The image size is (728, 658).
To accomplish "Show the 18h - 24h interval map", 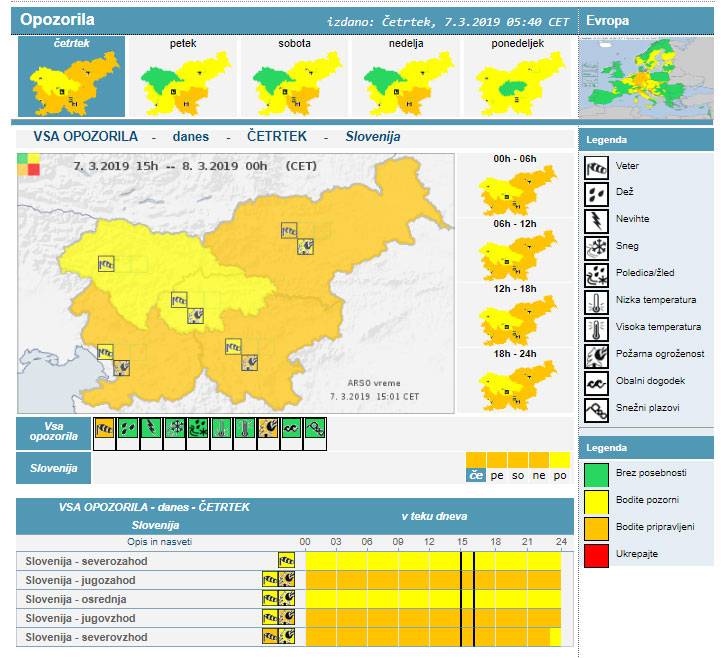I will [515, 381].
